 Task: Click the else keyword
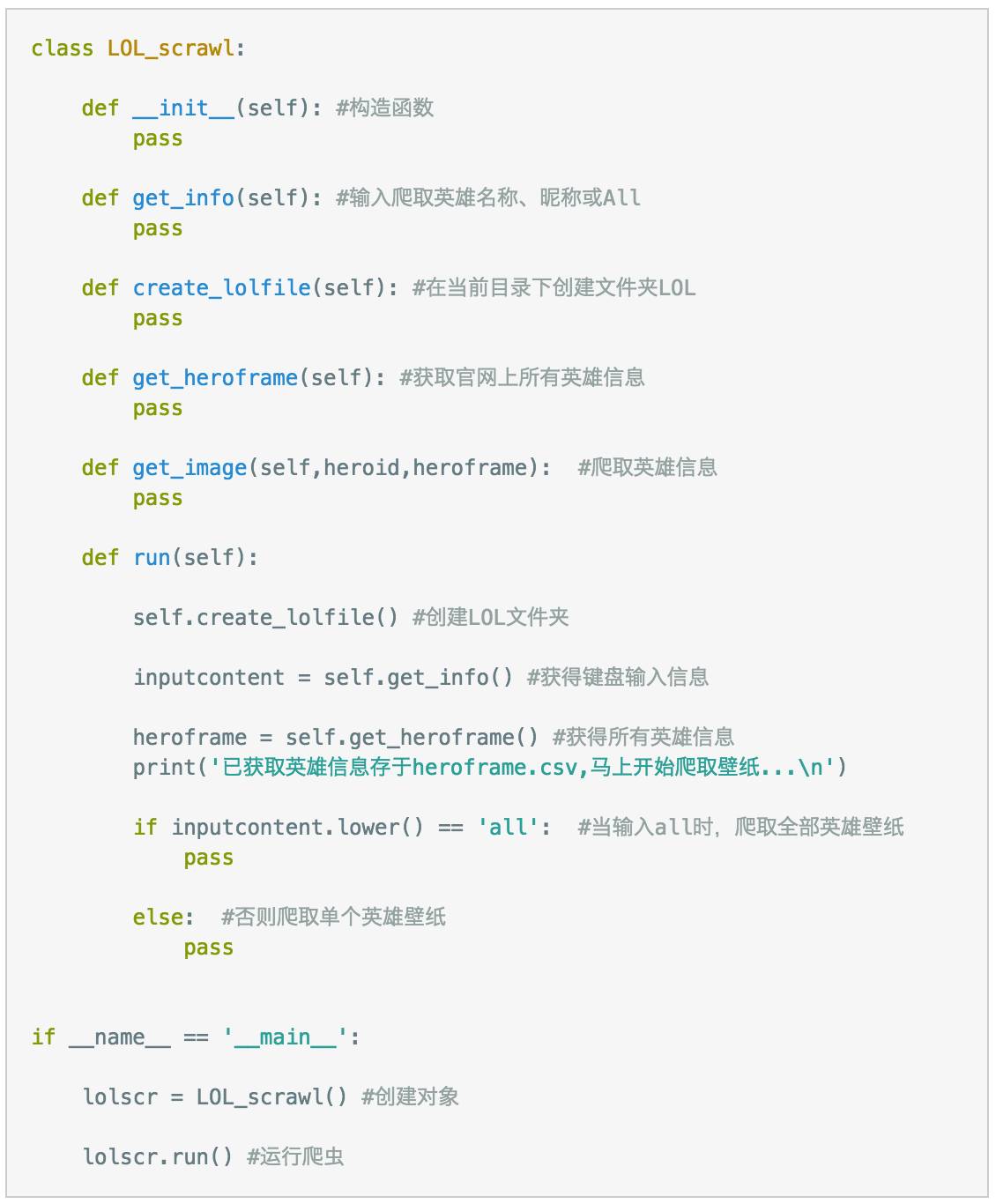(158, 918)
